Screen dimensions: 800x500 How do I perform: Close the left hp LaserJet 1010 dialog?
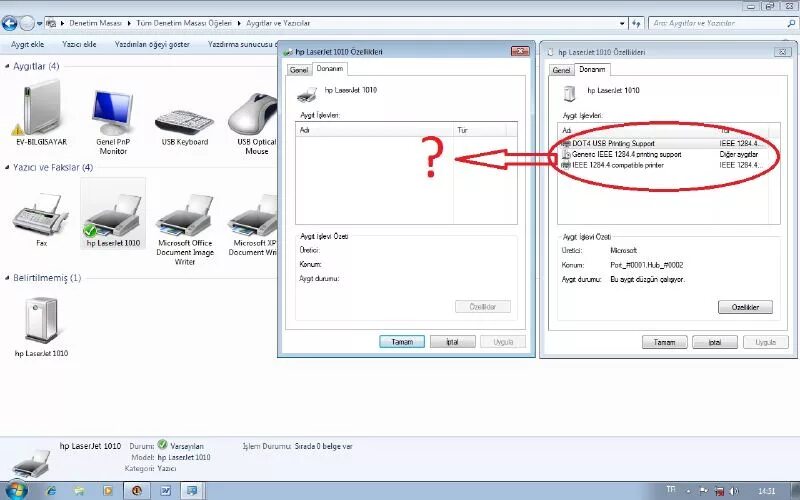(520, 51)
